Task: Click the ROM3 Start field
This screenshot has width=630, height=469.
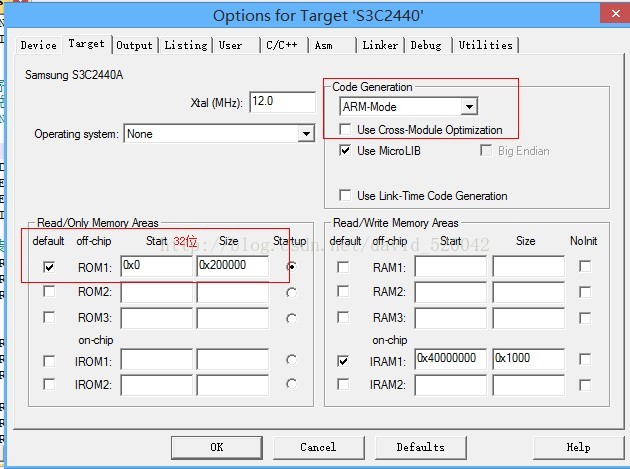Action: pyautogui.click(x=156, y=318)
